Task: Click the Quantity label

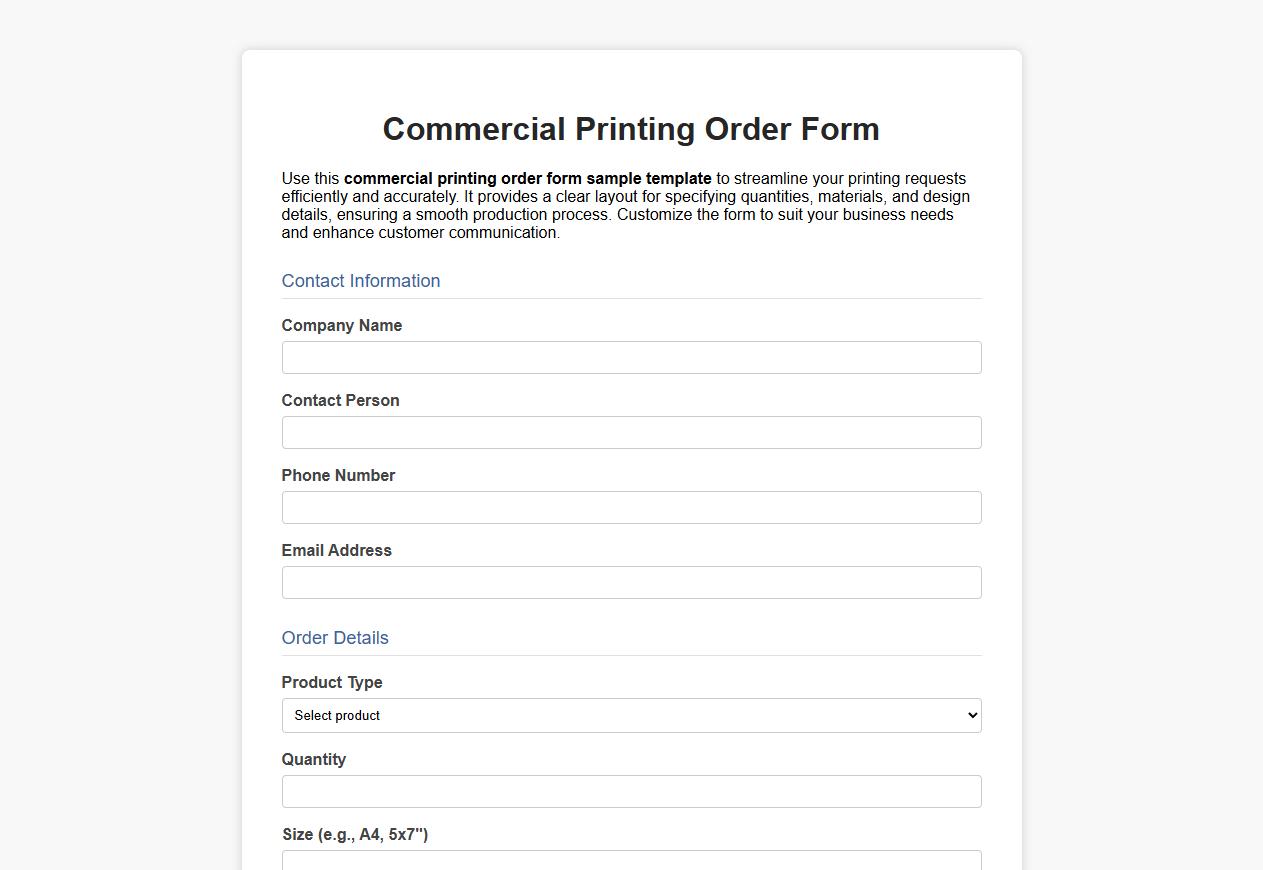Action: click(x=314, y=759)
